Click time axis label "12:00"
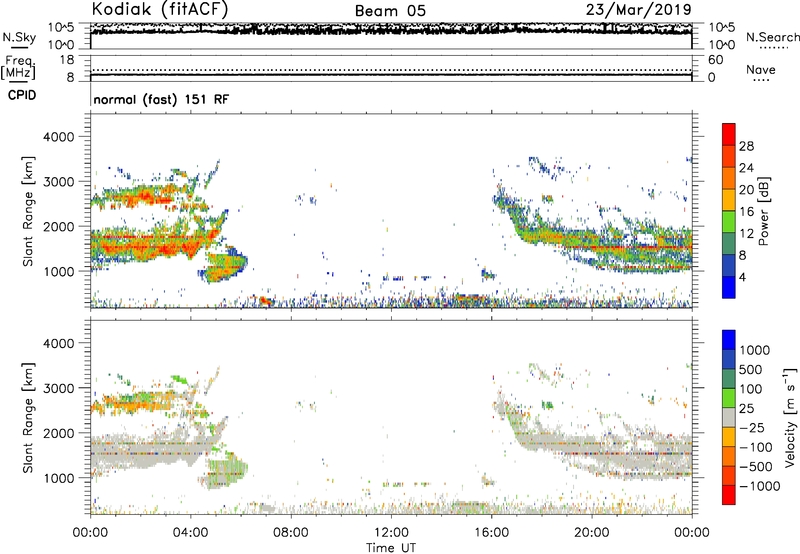Viewport: 800px width, 554px height. click(x=391, y=533)
